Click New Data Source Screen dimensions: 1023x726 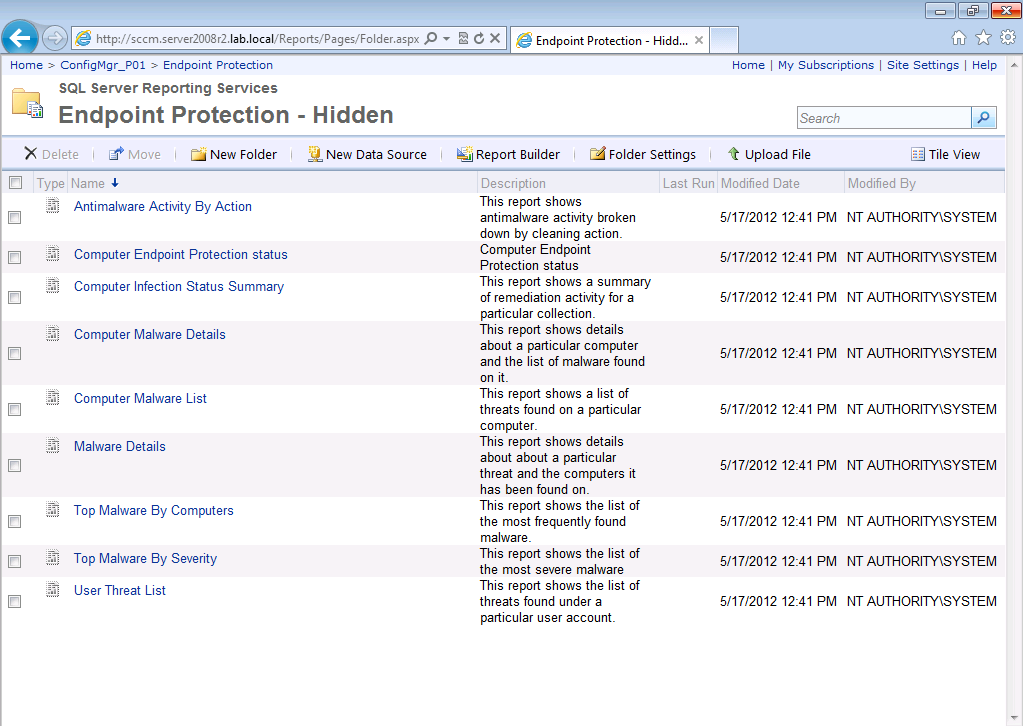click(367, 154)
